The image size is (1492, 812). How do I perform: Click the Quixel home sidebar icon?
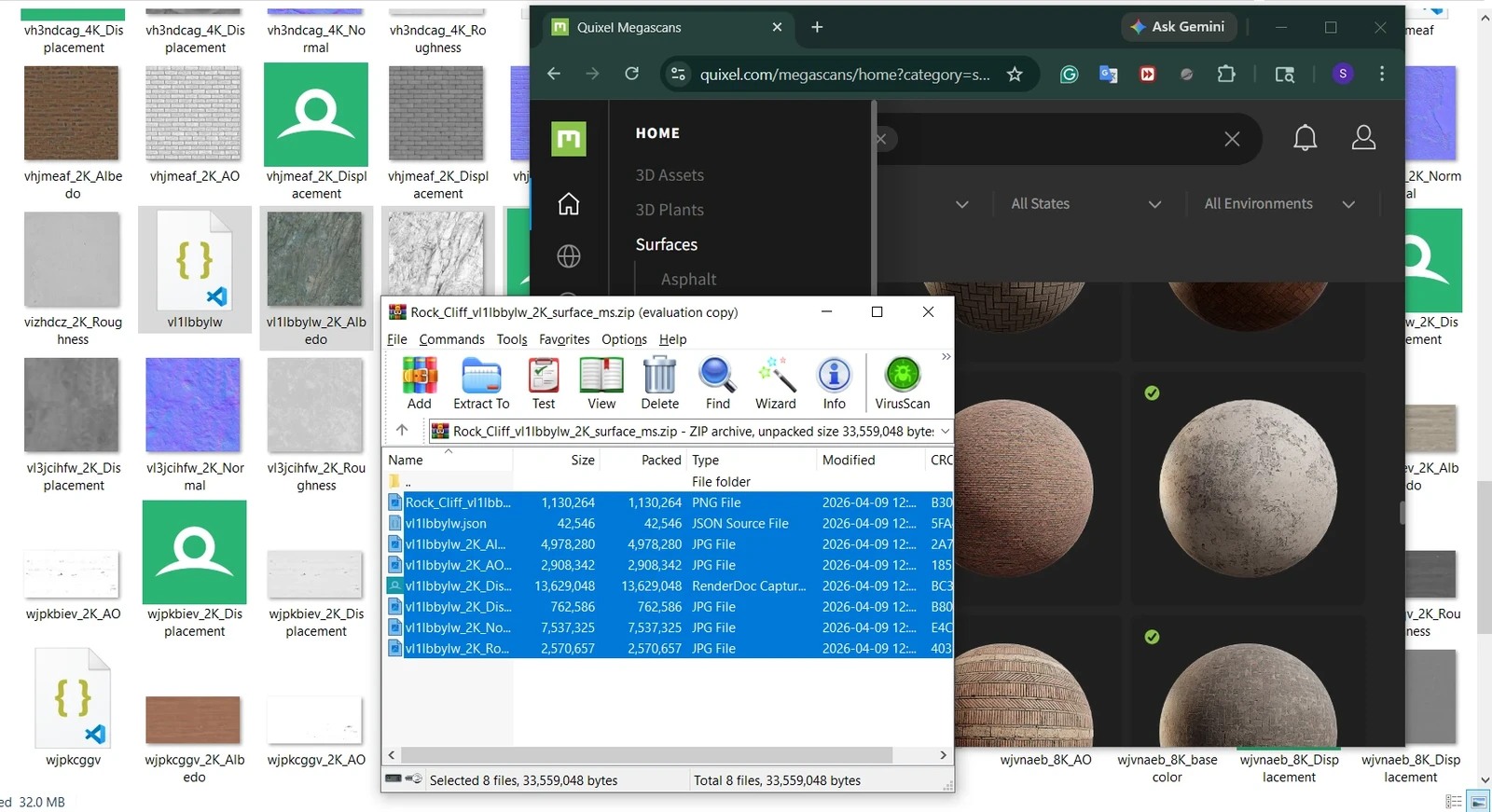[x=569, y=204]
